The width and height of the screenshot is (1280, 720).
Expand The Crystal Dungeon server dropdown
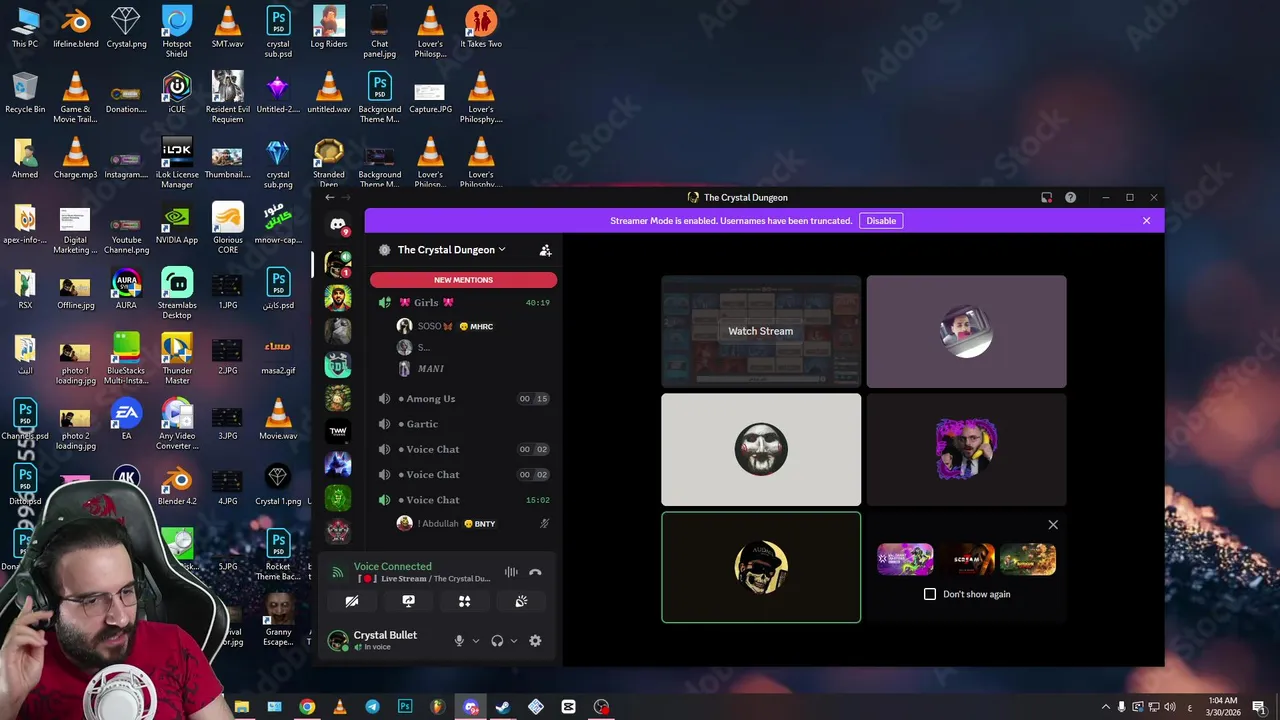point(502,250)
